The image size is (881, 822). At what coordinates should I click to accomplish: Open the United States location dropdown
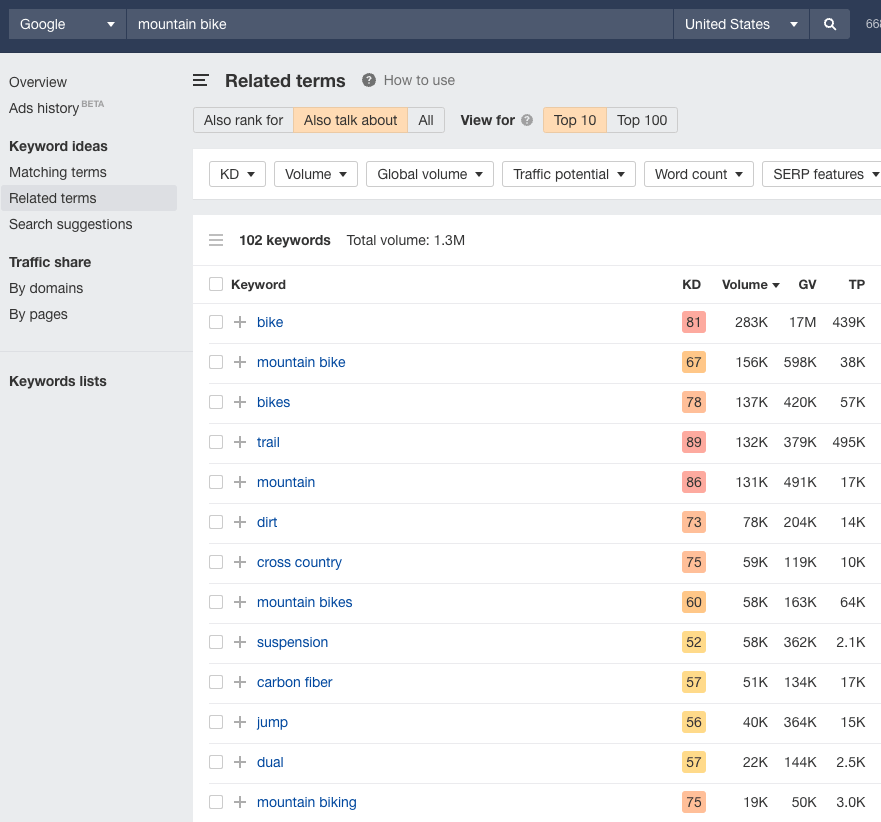[740, 22]
